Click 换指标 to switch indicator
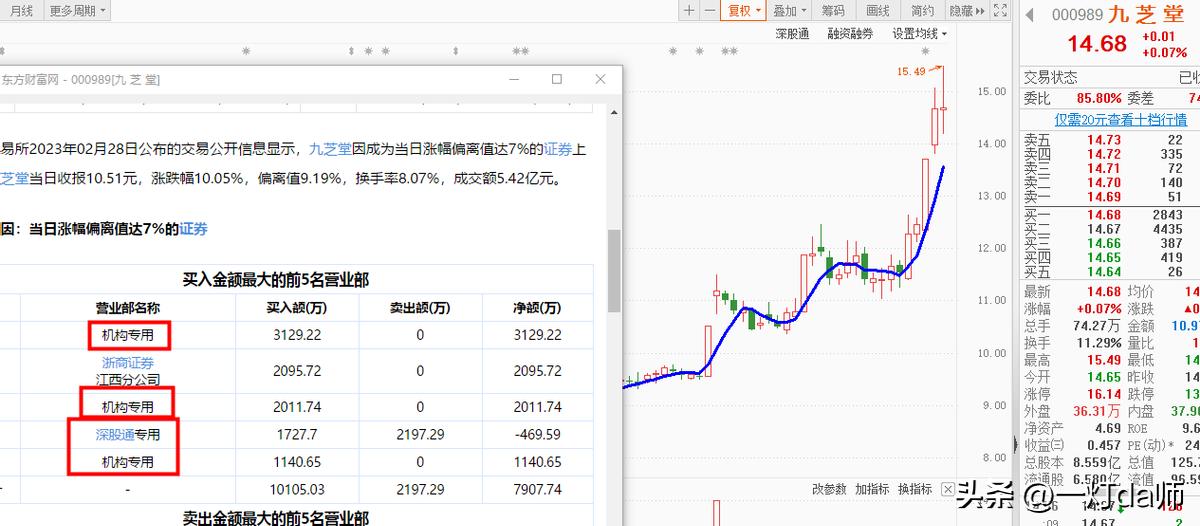 coord(915,489)
